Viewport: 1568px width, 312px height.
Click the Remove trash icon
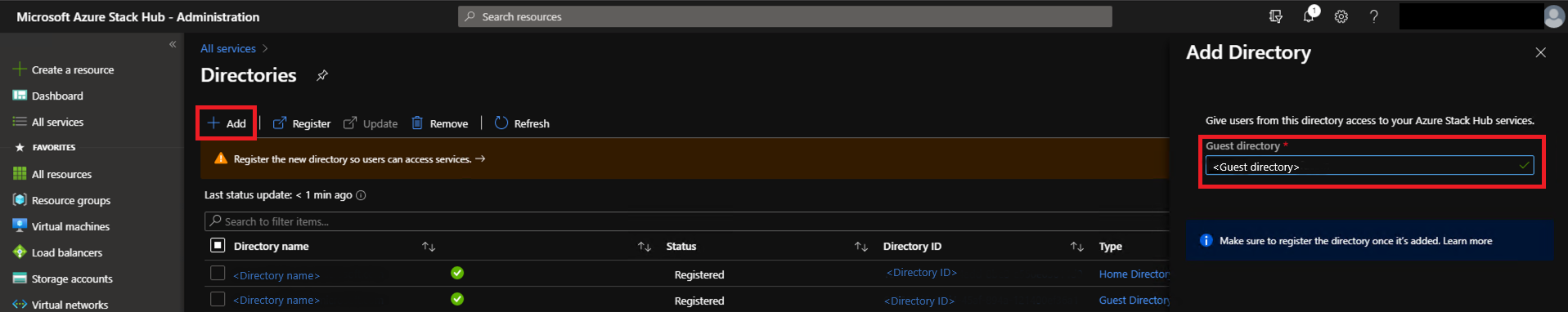[417, 123]
